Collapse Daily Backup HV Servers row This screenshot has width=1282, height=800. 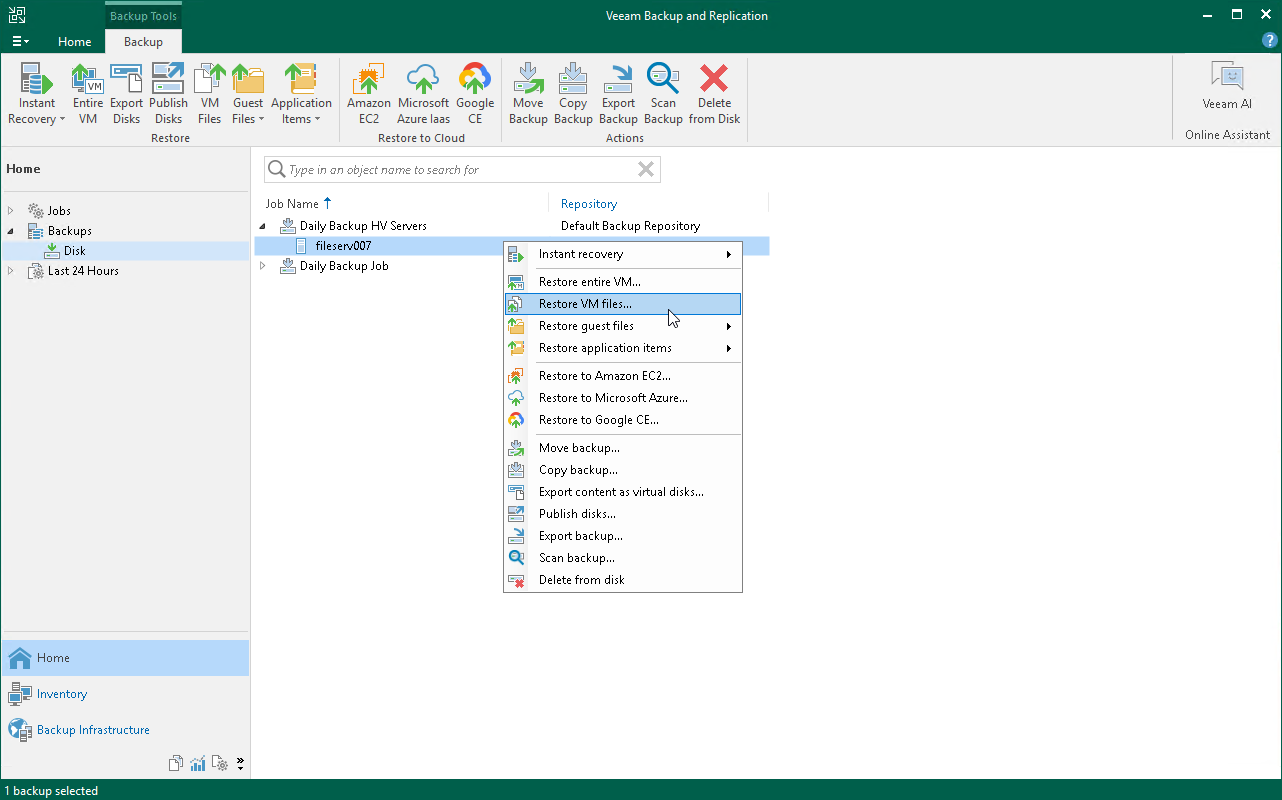point(264,226)
